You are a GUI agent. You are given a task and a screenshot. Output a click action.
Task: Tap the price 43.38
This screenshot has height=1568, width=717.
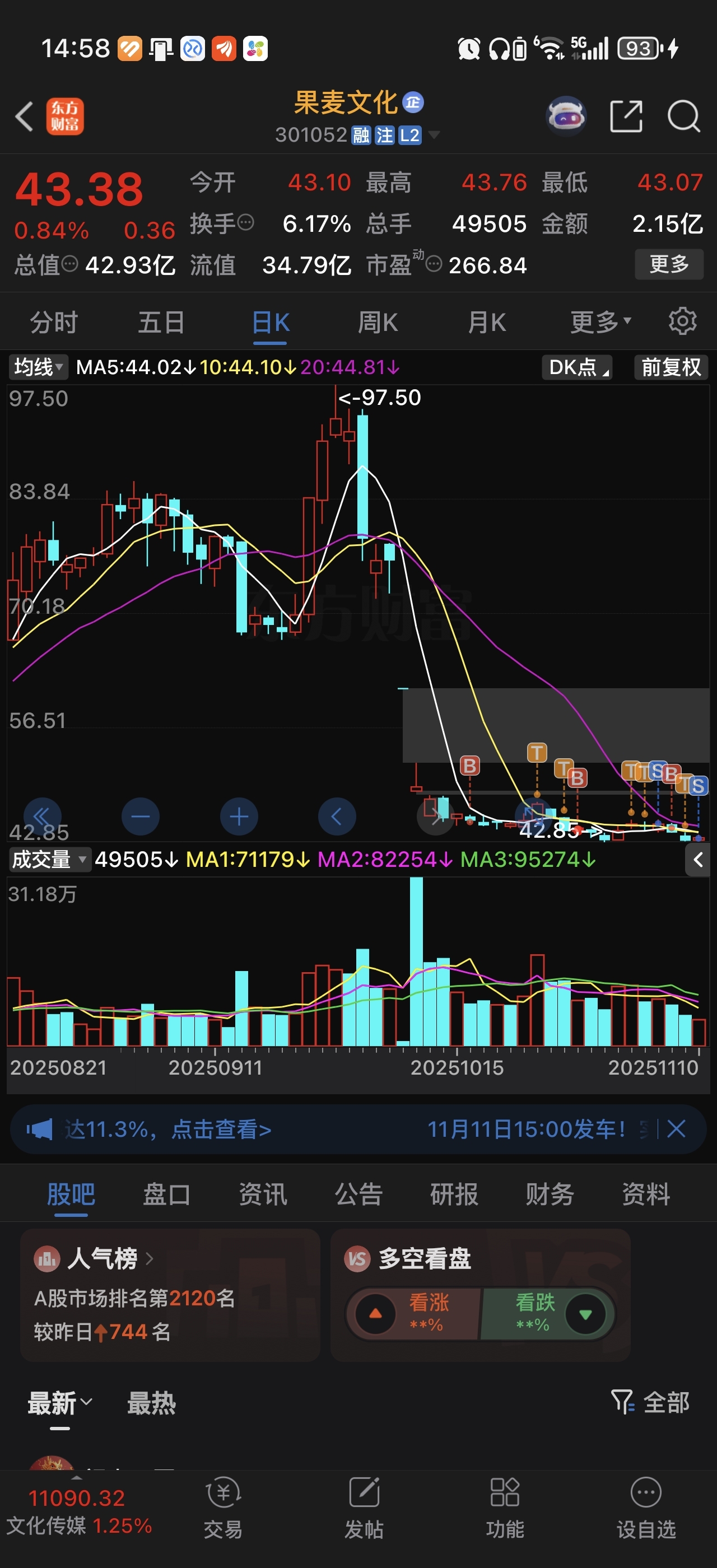coord(79,189)
